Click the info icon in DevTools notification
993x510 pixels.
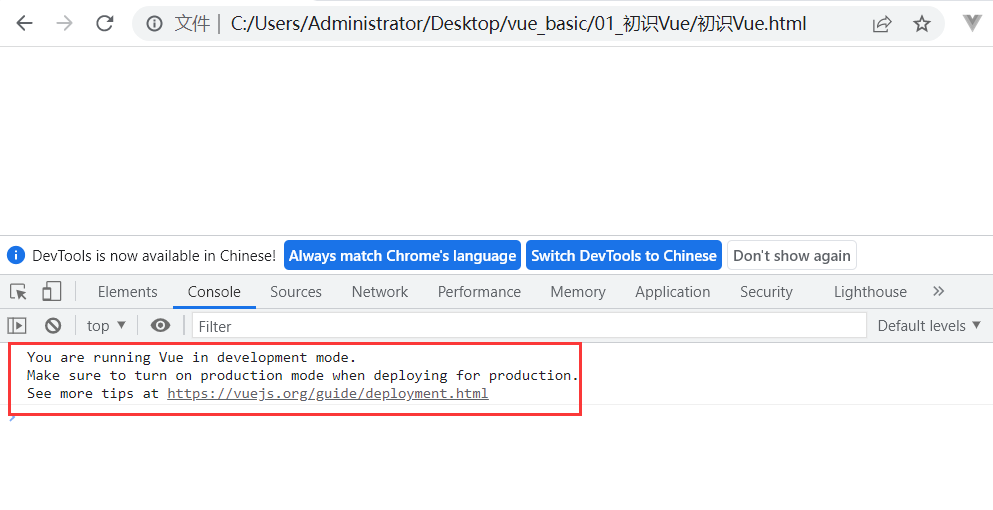point(16,255)
